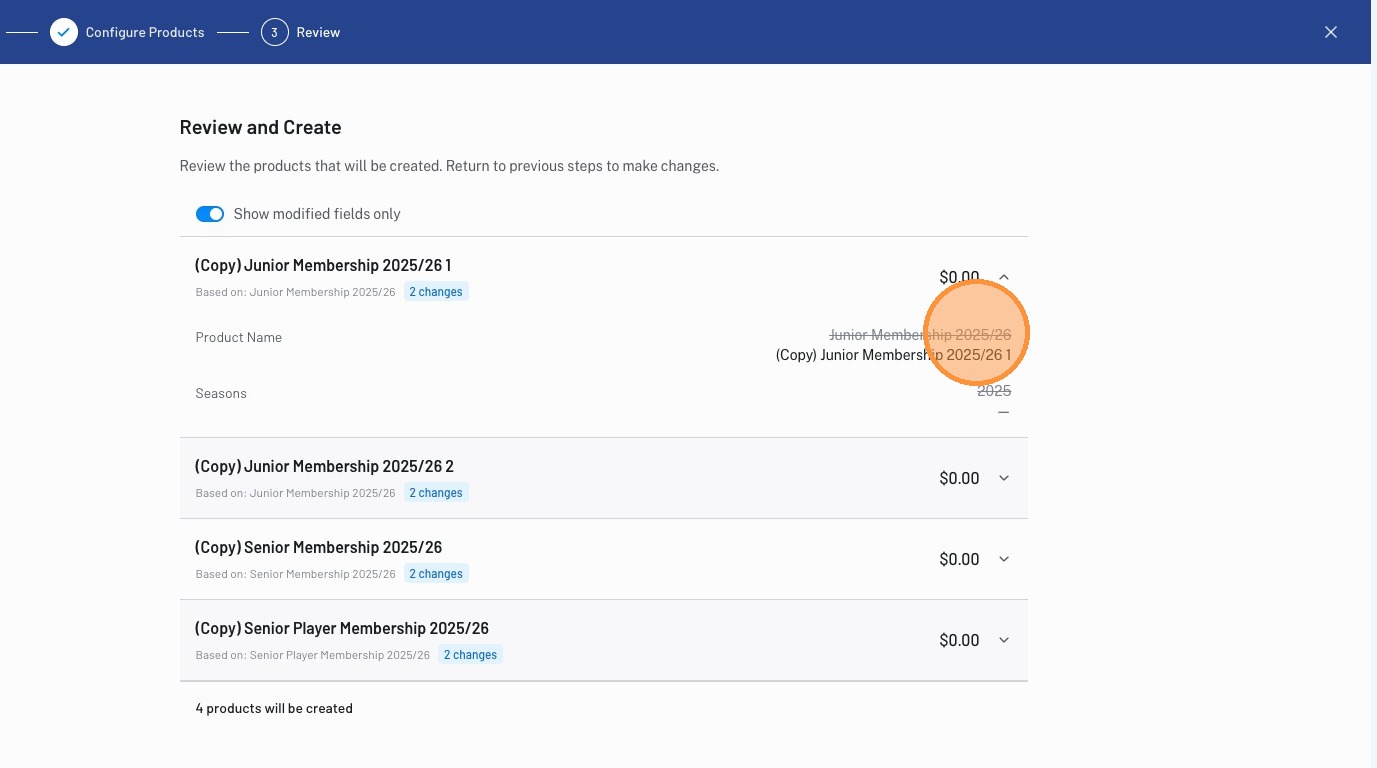Click the "Show modified fields only" label
The width and height of the screenshot is (1377, 768).
pyautogui.click(x=317, y=214)
